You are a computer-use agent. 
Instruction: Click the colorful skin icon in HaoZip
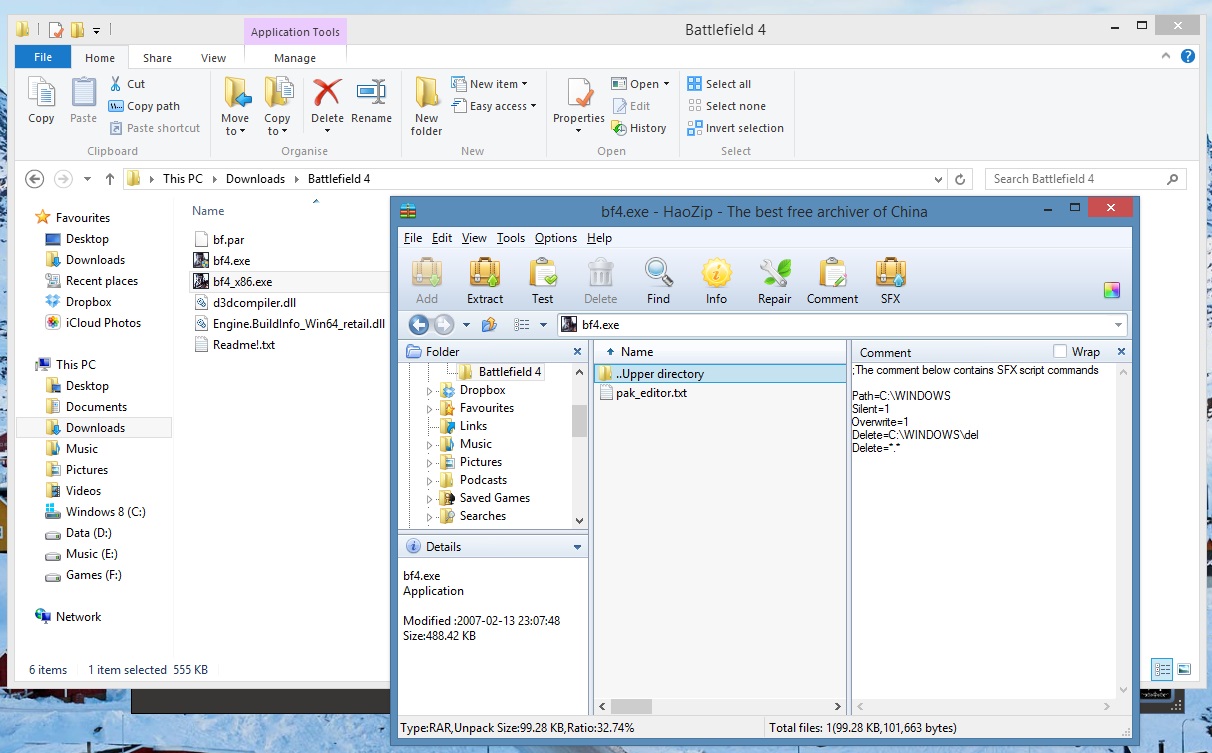(x=1111, y=290)
